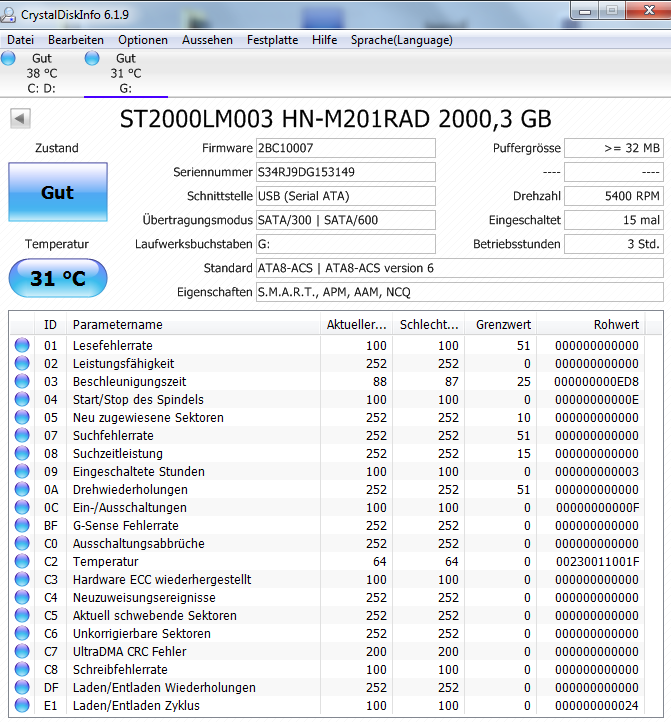This screenshot has width=671, height=722.
Task: Click the Firmware field 2BC10007
Action: pyautogui.click(x=345, y=148)
